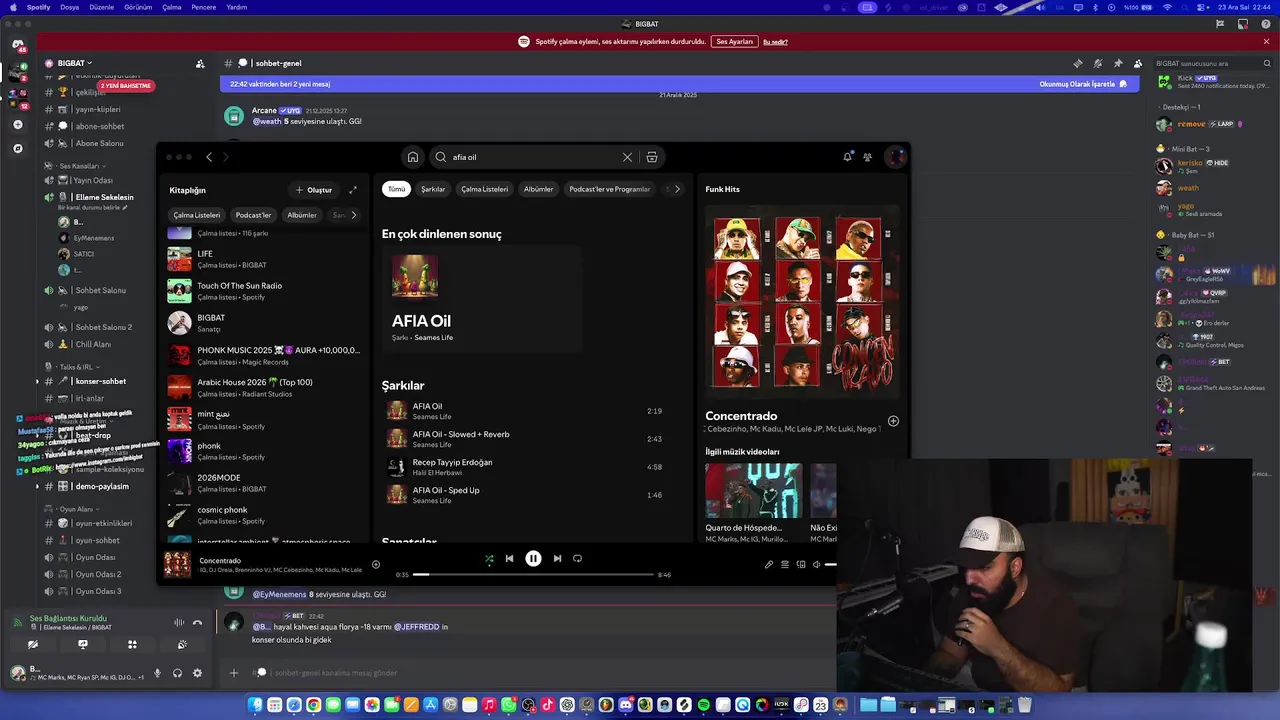The image size is (1280, 720).
Task: Show more library filter chips
Action: tap(353, 215)
